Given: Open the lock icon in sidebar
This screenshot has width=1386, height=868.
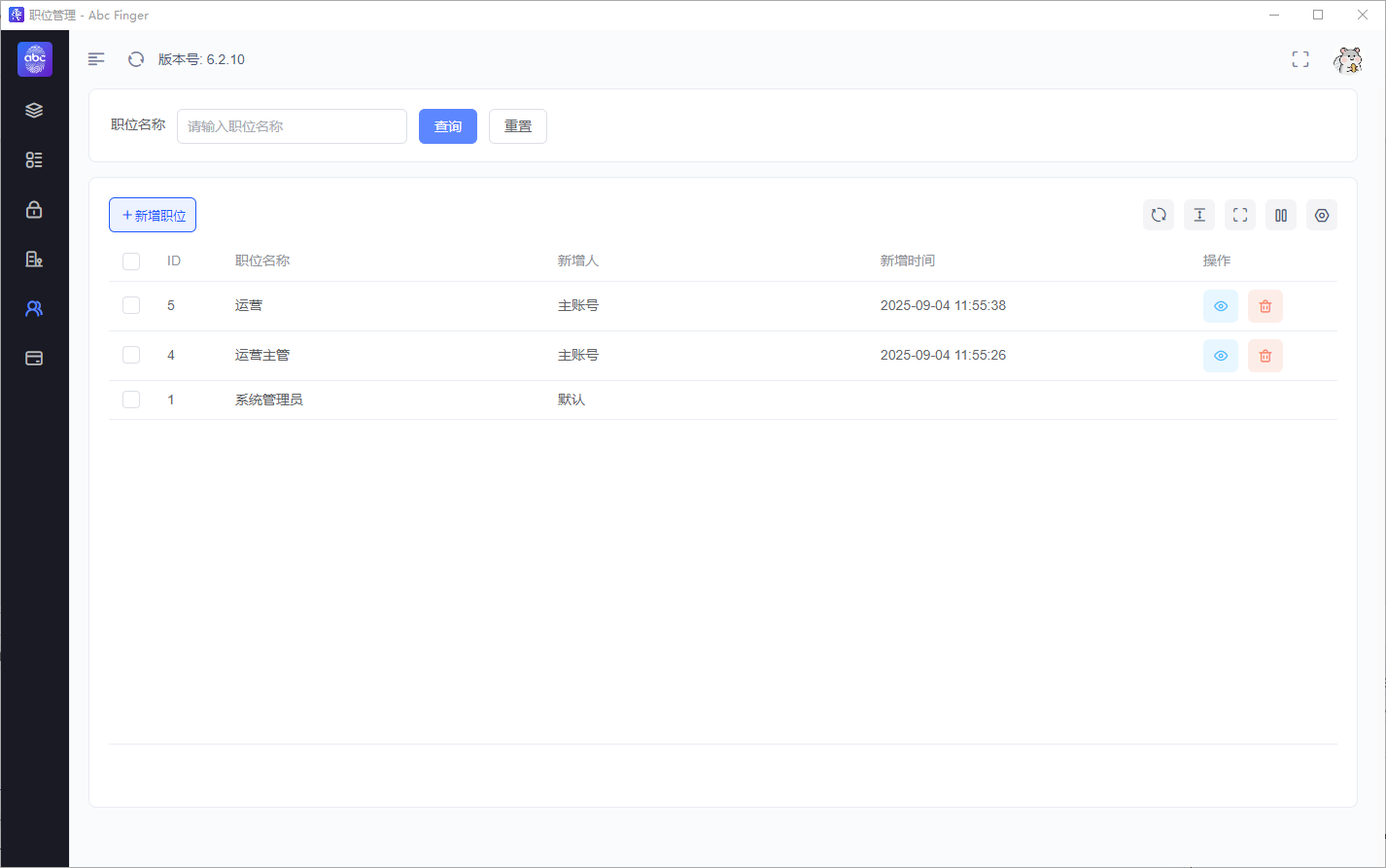Looking at the screenshot, I should coord(34,209).
